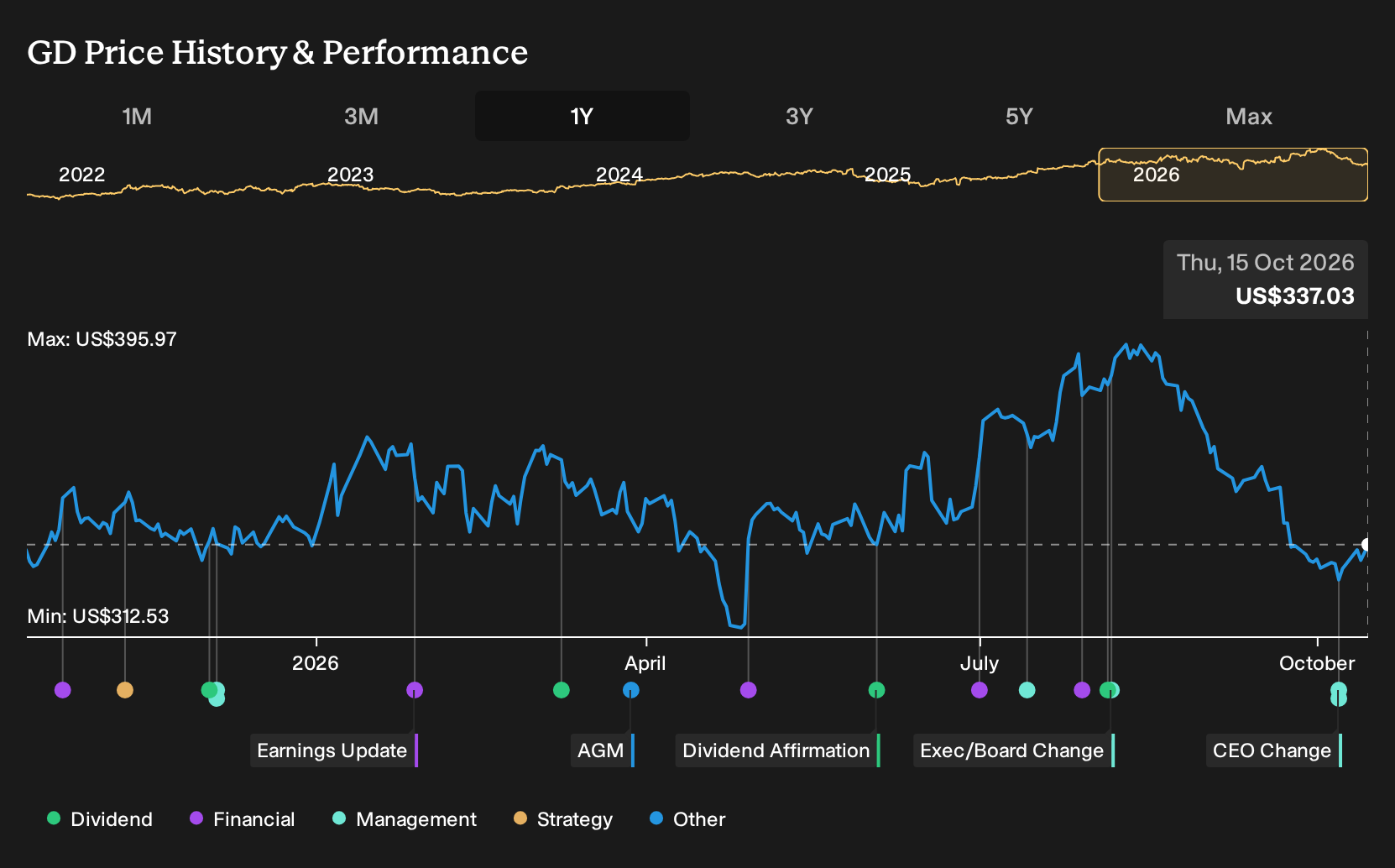The width and height of the screenshot is (1395, 868).
Task: Toggle the Management legend filter
Action: click(x=405, y=819)
